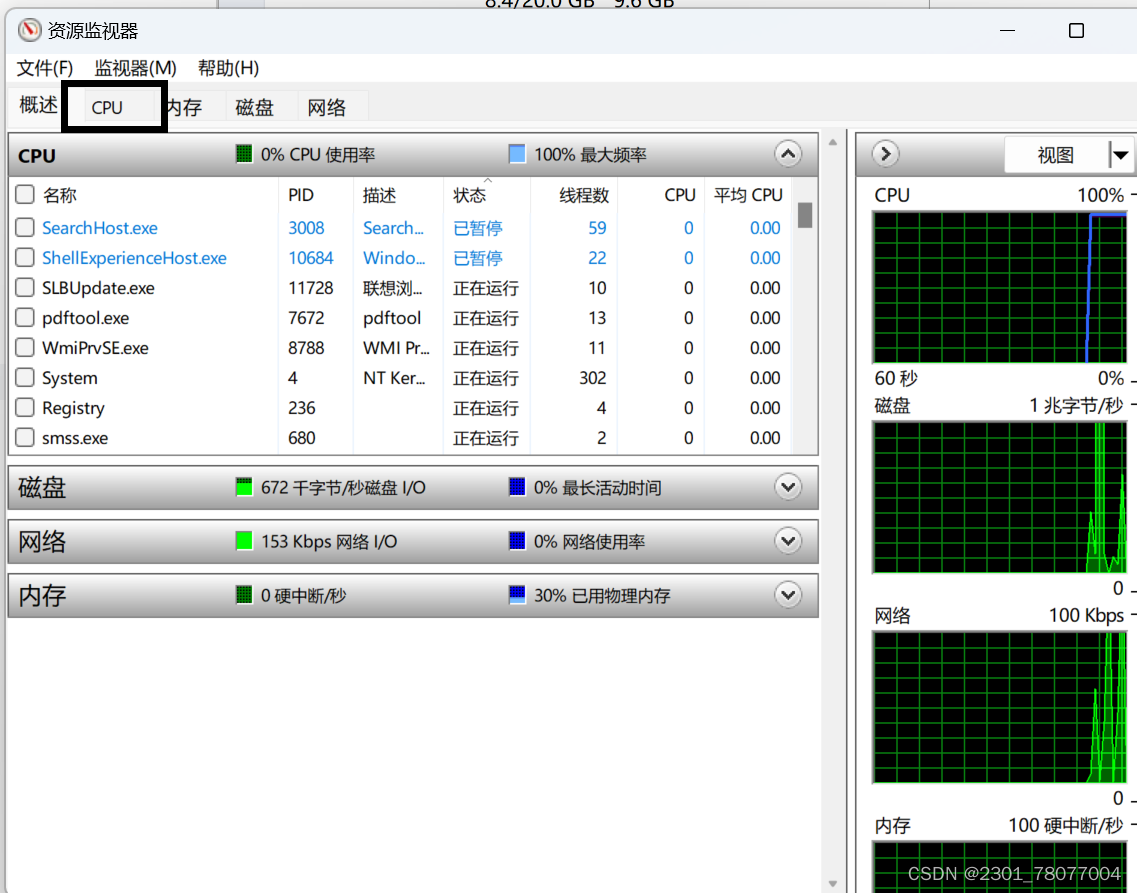Click the blue used physical memory legend square
Screen dimensions: 1137x893
517,595
